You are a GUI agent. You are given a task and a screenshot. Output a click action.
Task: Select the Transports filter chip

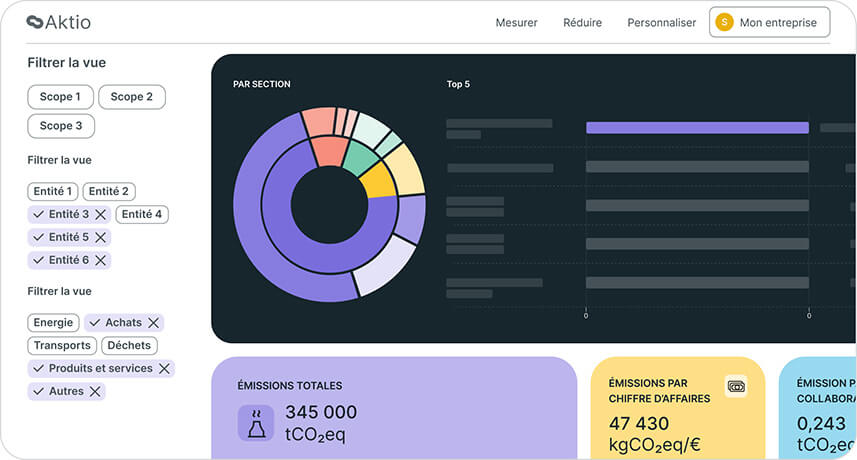point(62,345)
